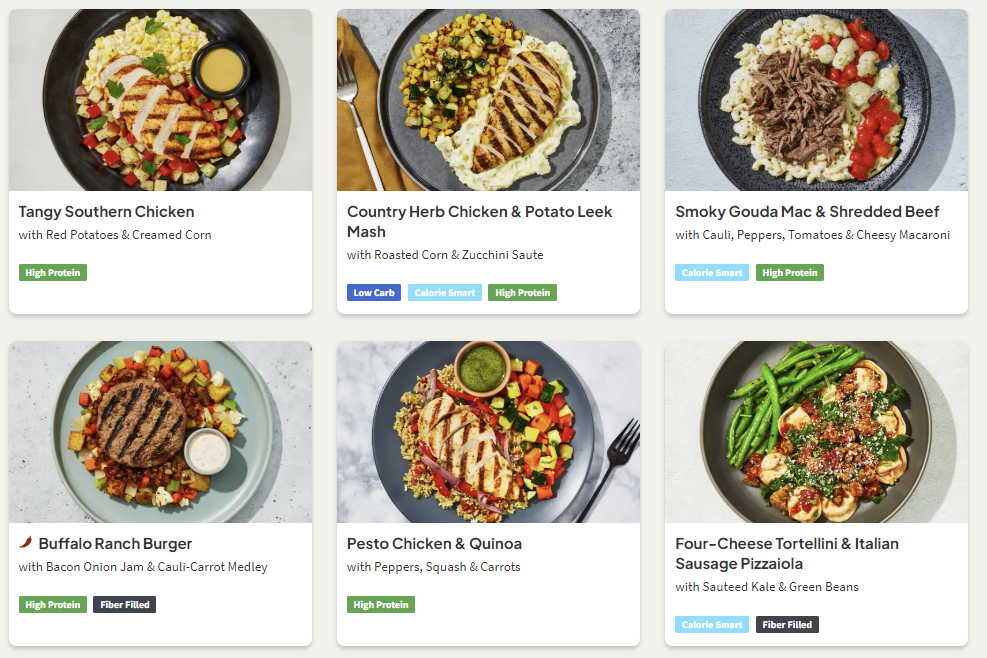Select the Smoky Gouda Mac & Shredded Beef title
The width and height of the screenshot is (987, 658).
point(807,212)
